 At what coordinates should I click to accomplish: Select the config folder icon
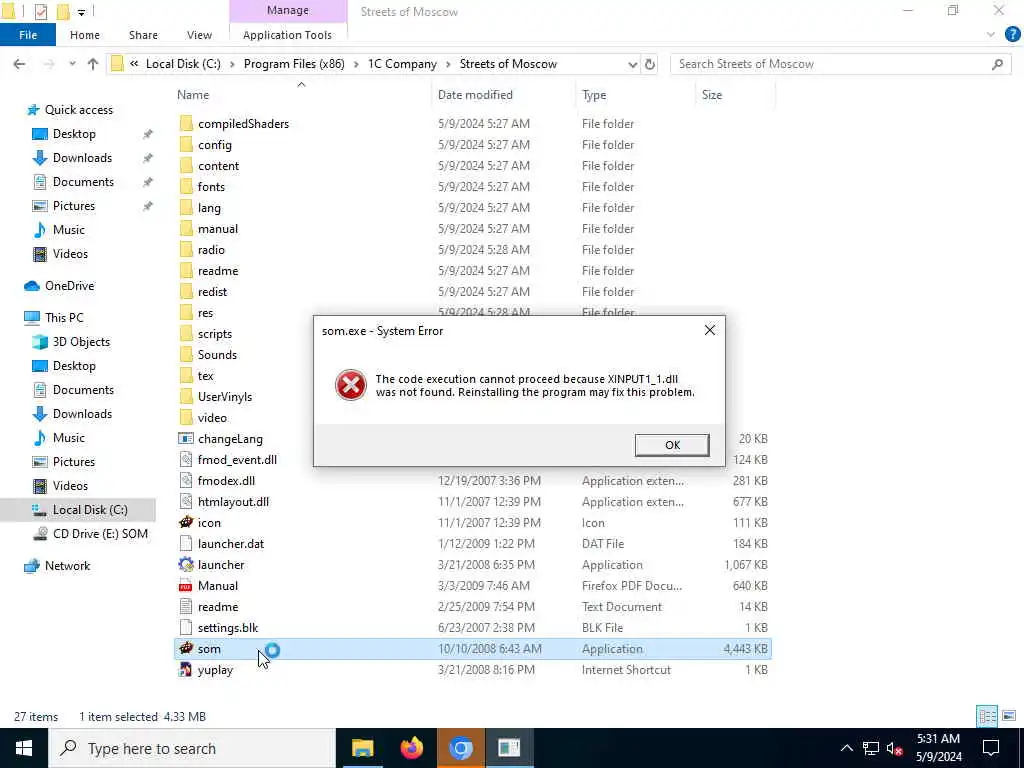click(187, 144)
